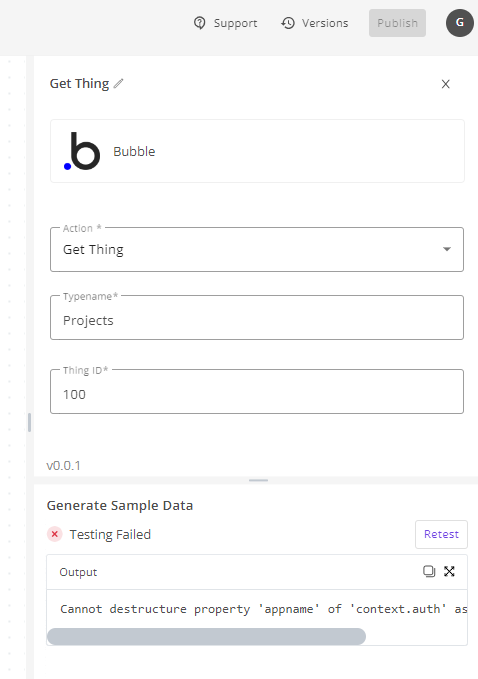Click the panel divider handle above Generate Sample Data

258,480
